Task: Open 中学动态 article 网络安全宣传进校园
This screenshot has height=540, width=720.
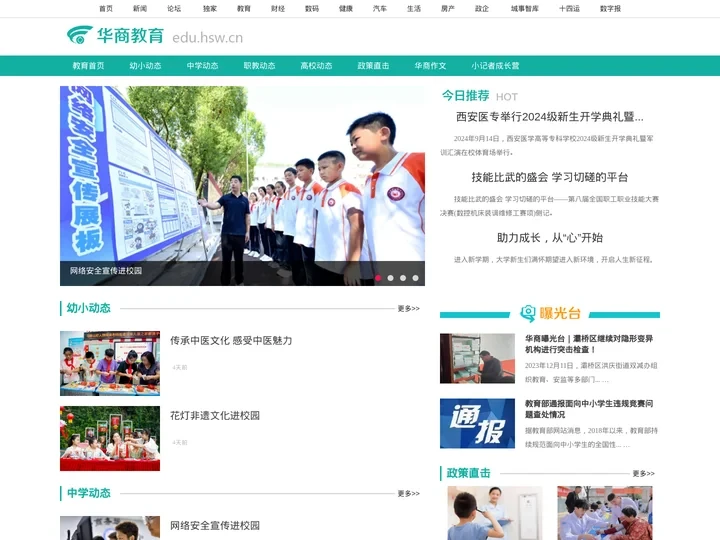Action: click(215, 525)
